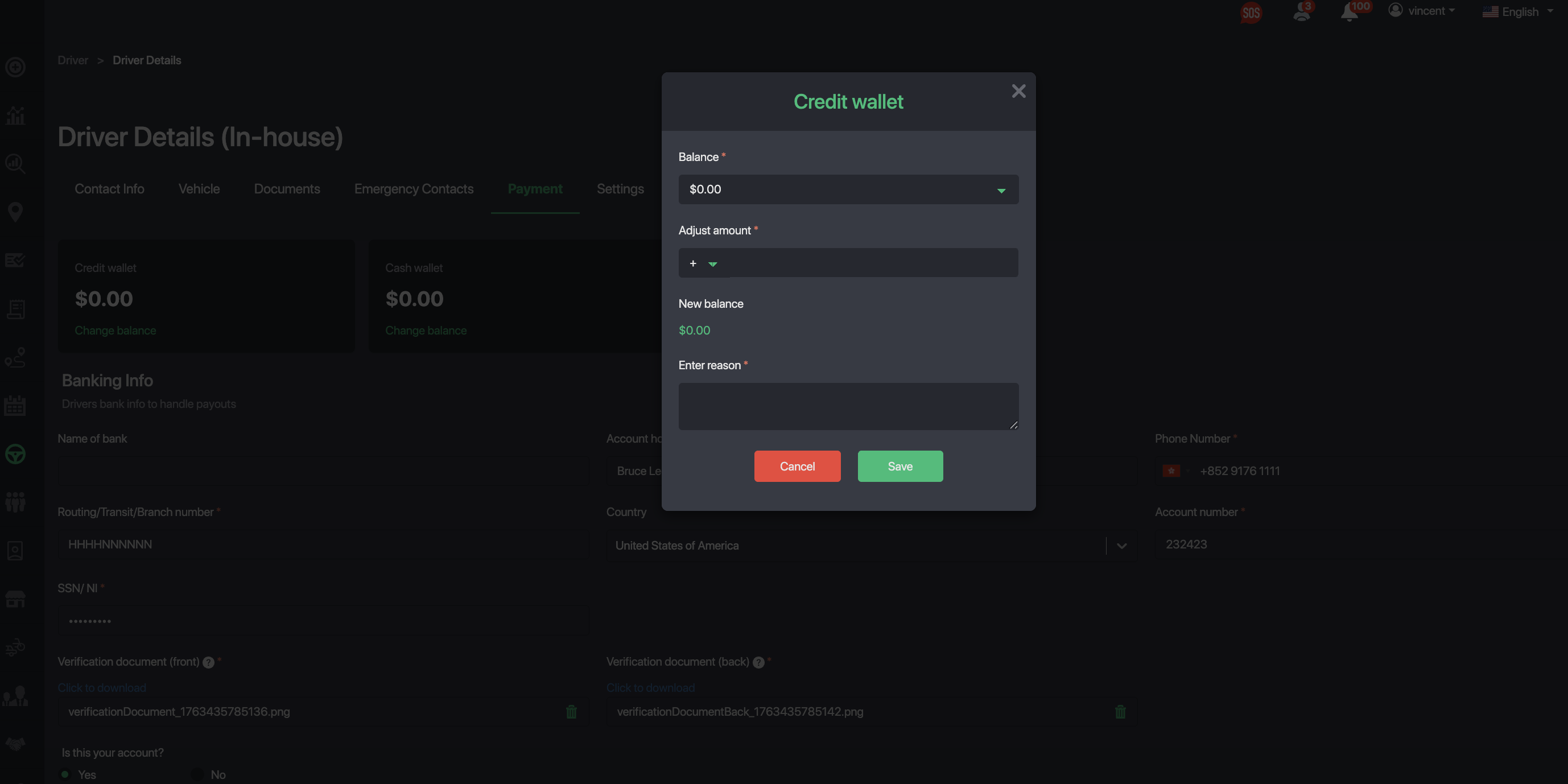
Task: Switch to the Vehicle tab
Action: coord(199,189)
